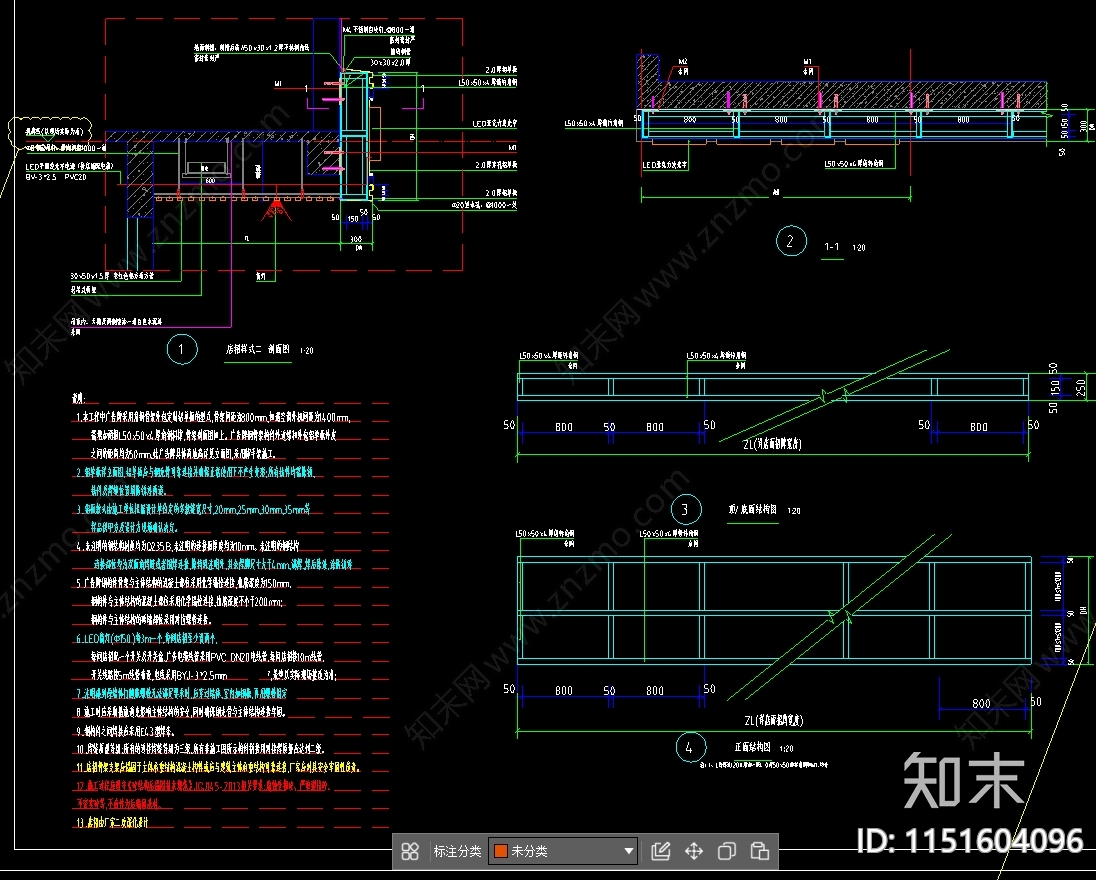Click detail bubble number 3
Screen dimensions: 1096x880
[x=685, y=510]
